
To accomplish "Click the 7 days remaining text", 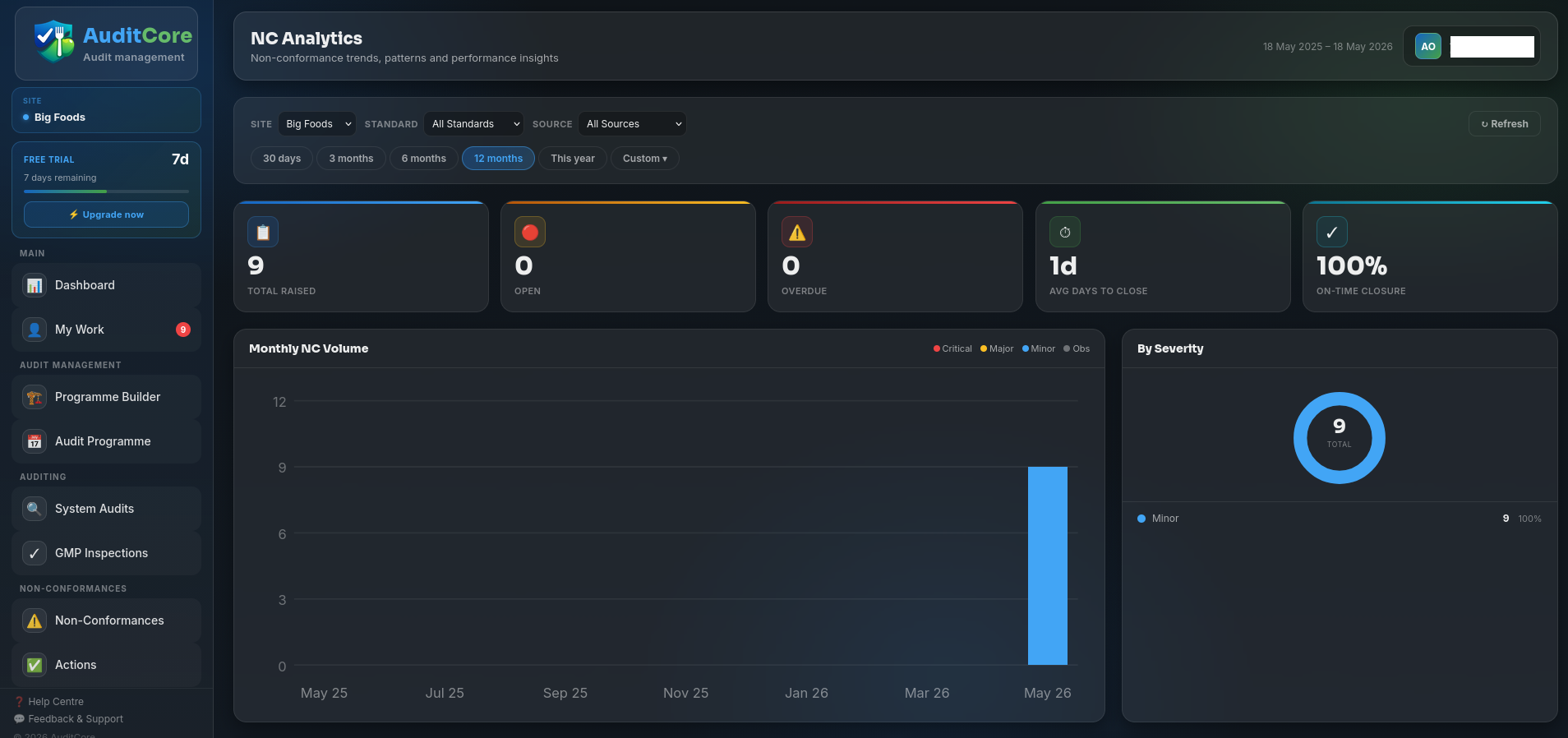I will (60, 178).
